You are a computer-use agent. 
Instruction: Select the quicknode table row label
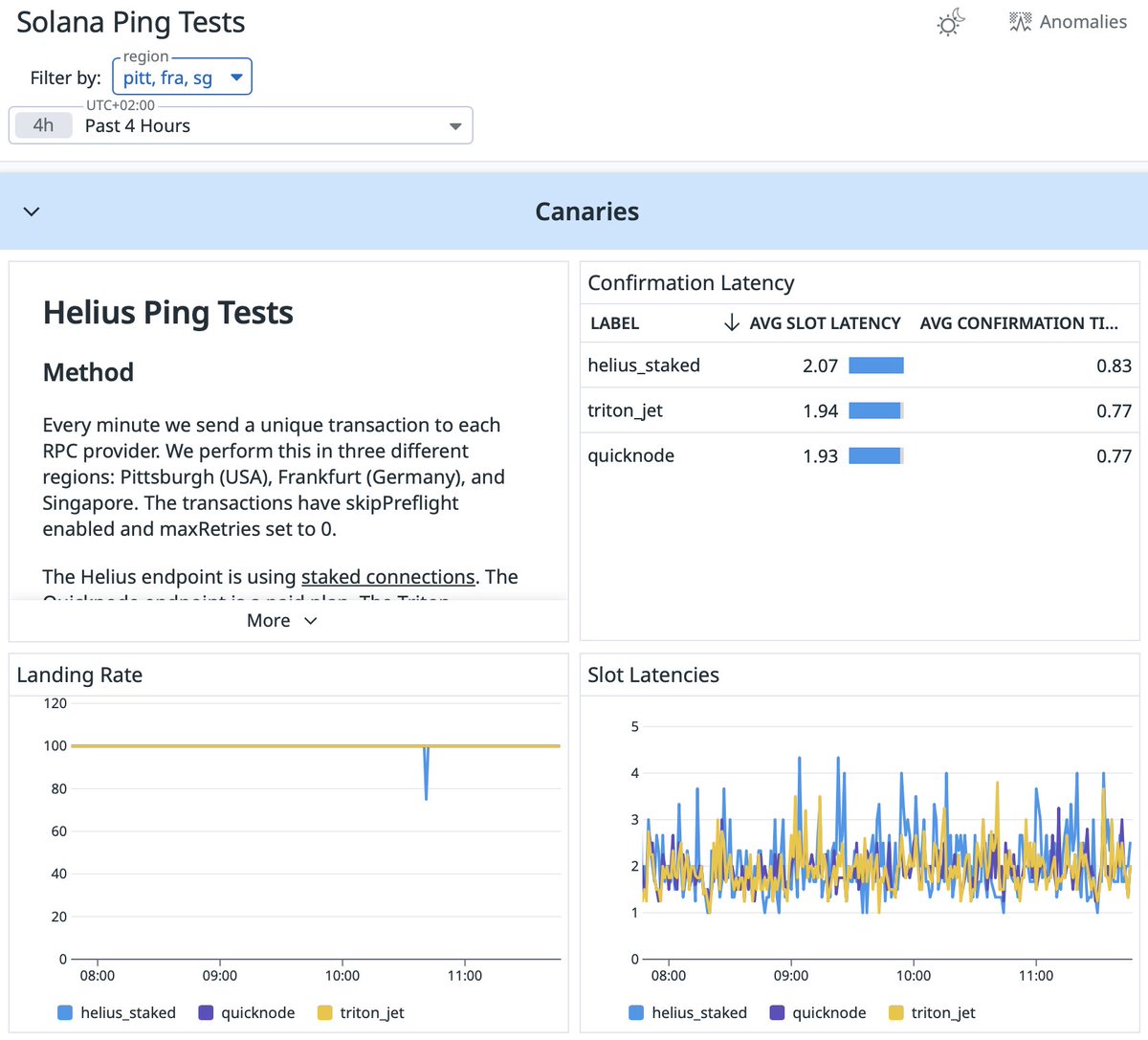click(x=630, y=455)
